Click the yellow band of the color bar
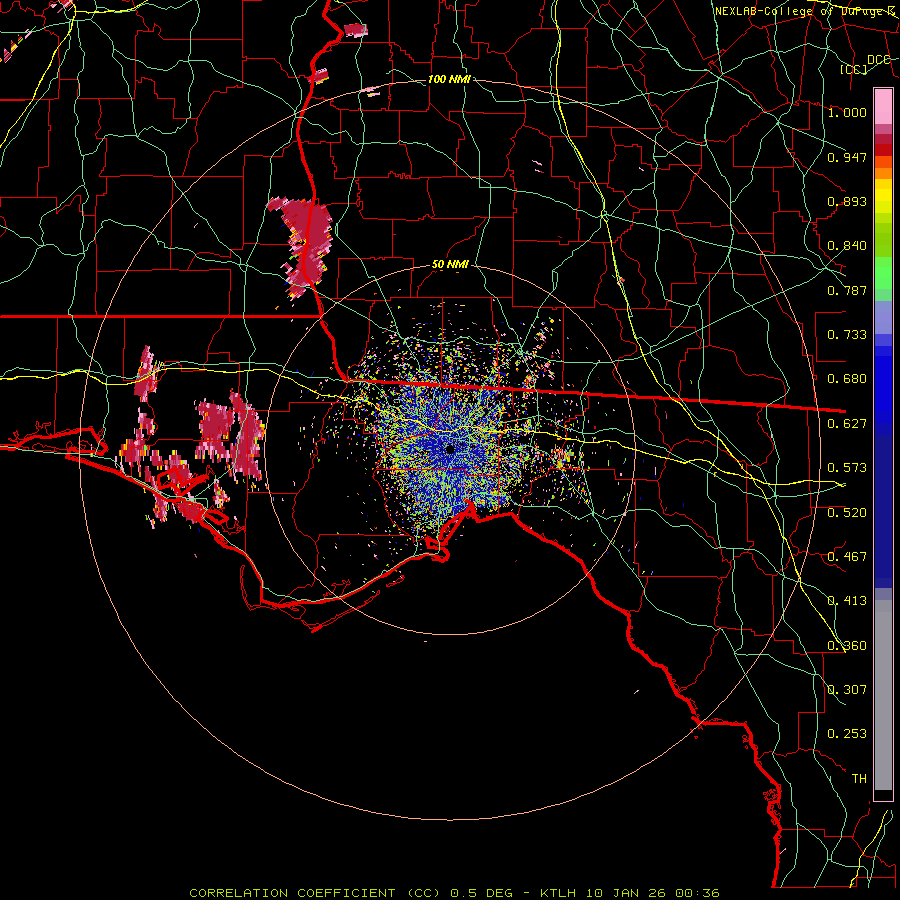 click(883, 197)
